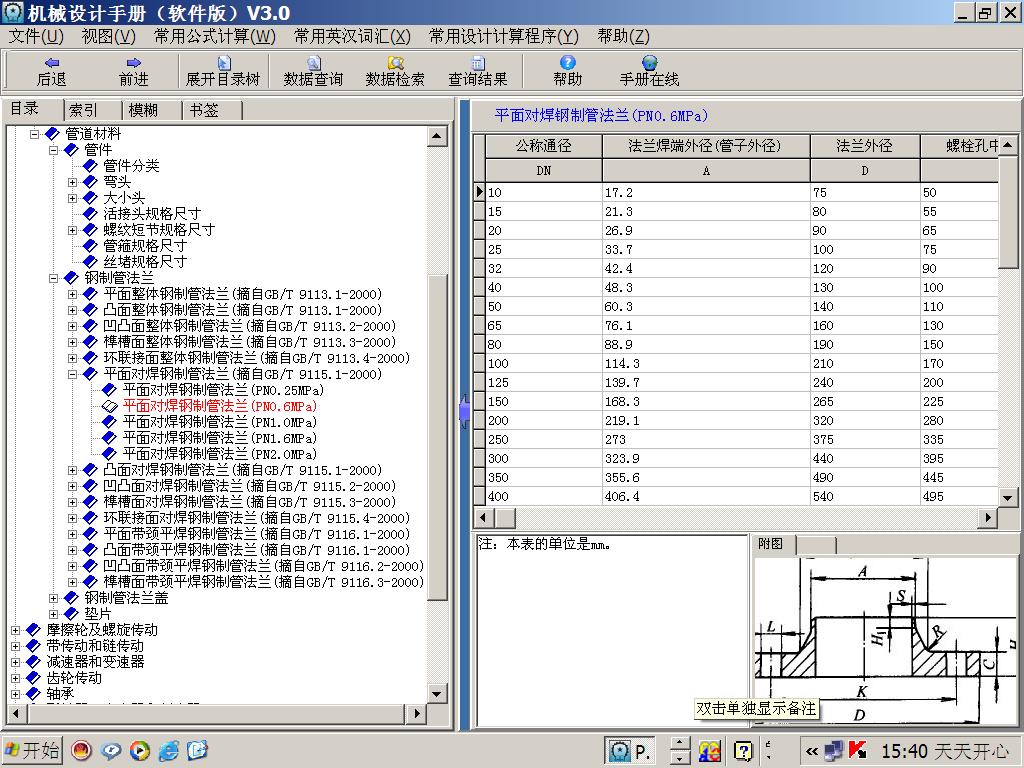Switch to the 书签 tab
This screenshot has width=1024, height=768.
(x=212, y=110)
